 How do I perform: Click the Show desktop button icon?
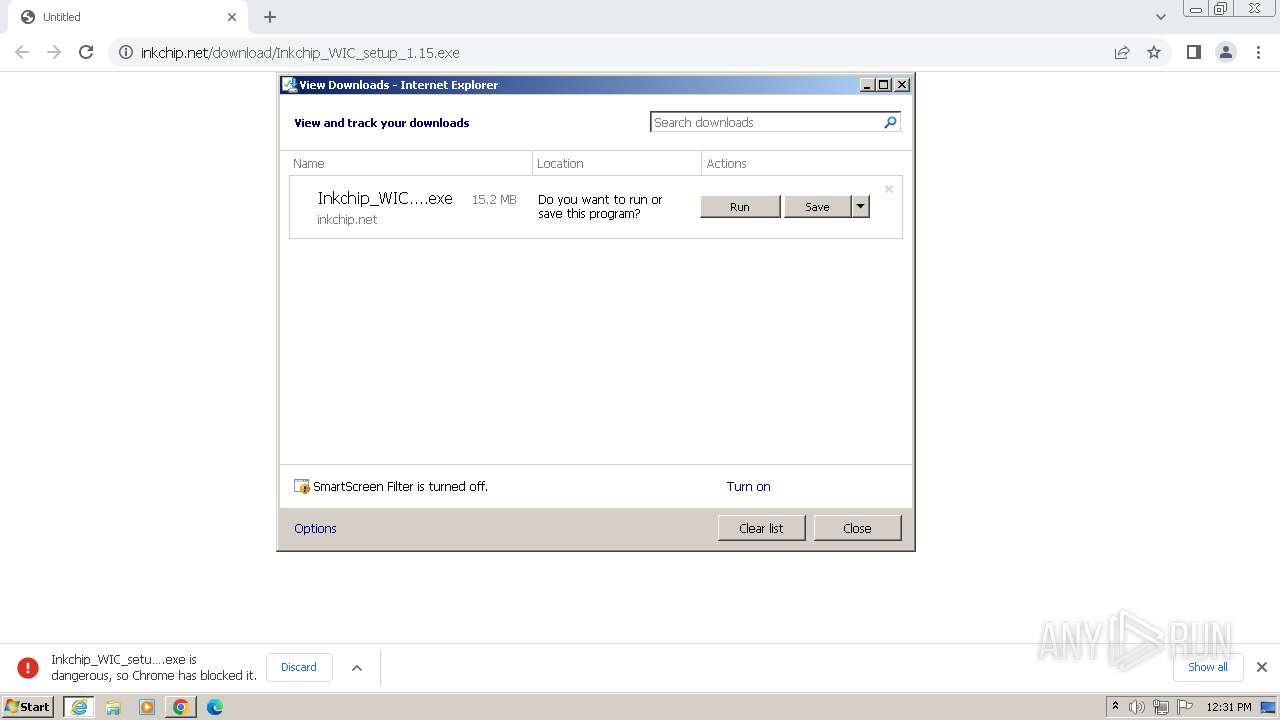pyautogui.click(x=1269, y=707)
